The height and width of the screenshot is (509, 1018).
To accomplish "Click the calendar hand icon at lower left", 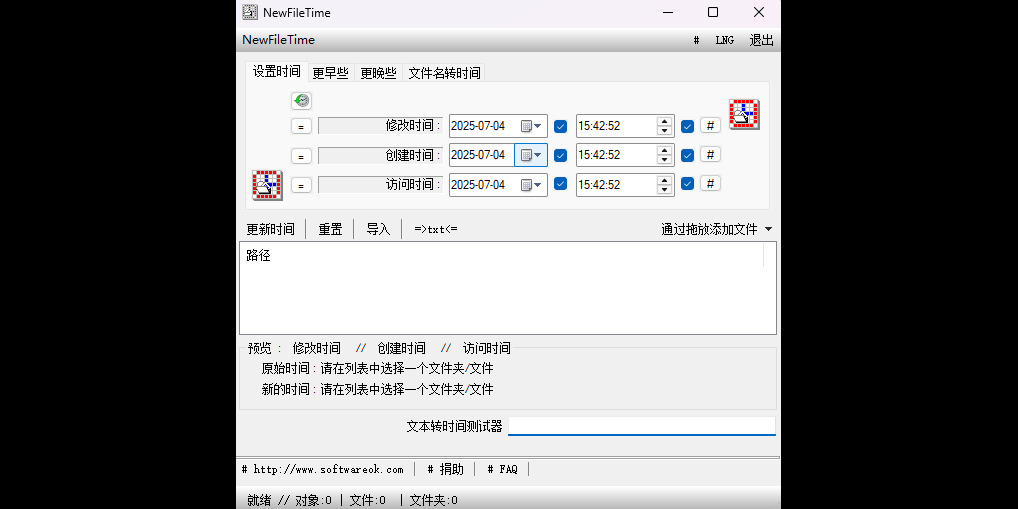I will [x=267, y=185].
